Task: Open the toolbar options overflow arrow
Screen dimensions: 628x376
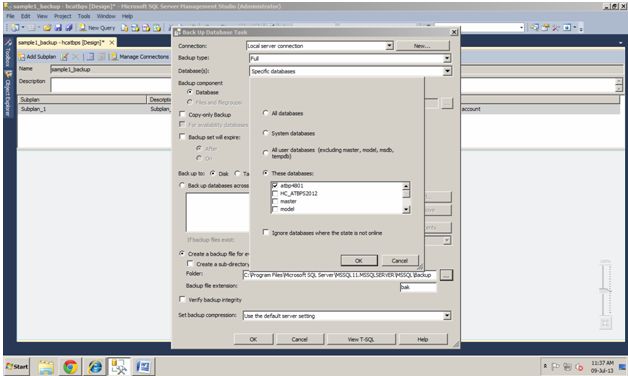Action: coord(581,28)
